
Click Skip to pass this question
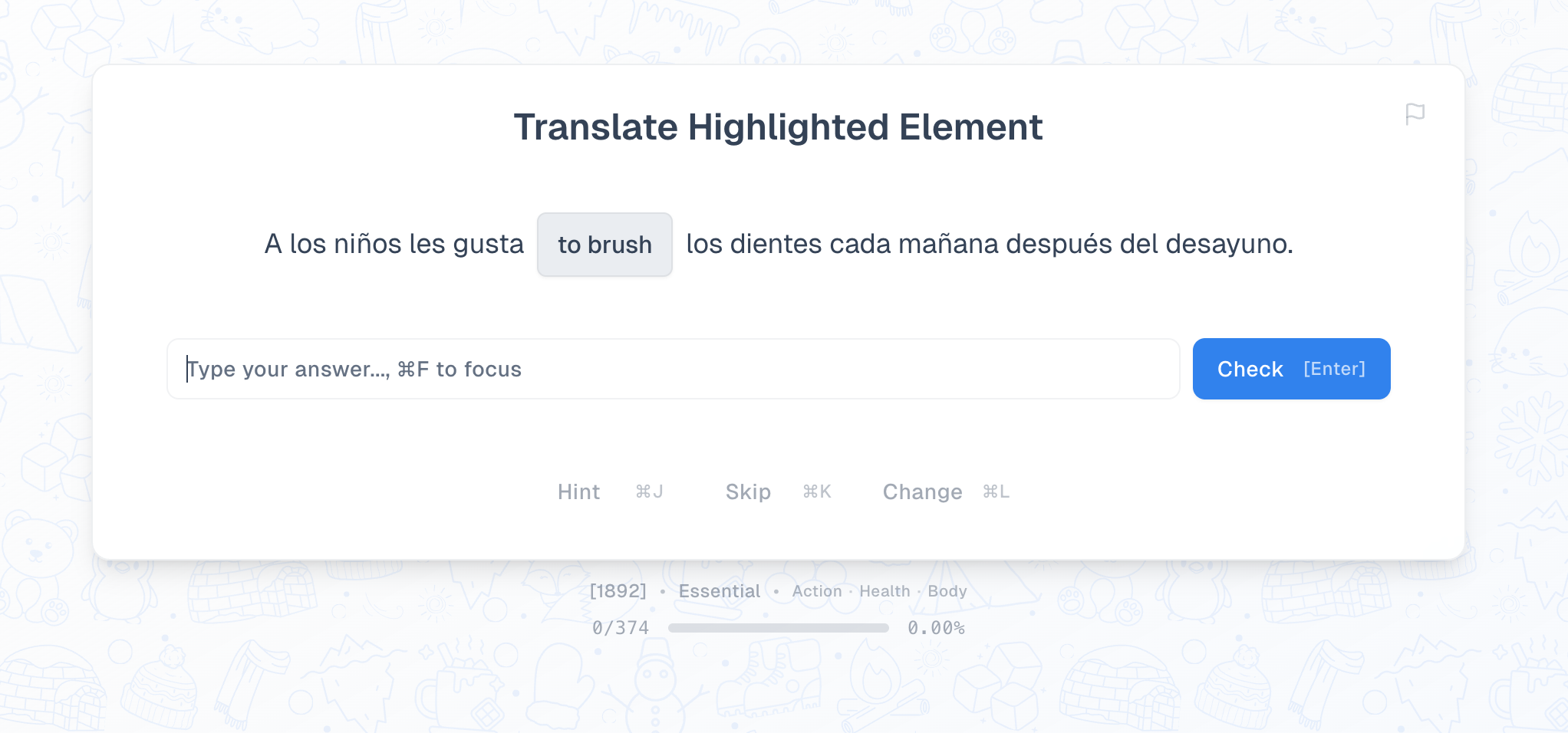point(748,491)
